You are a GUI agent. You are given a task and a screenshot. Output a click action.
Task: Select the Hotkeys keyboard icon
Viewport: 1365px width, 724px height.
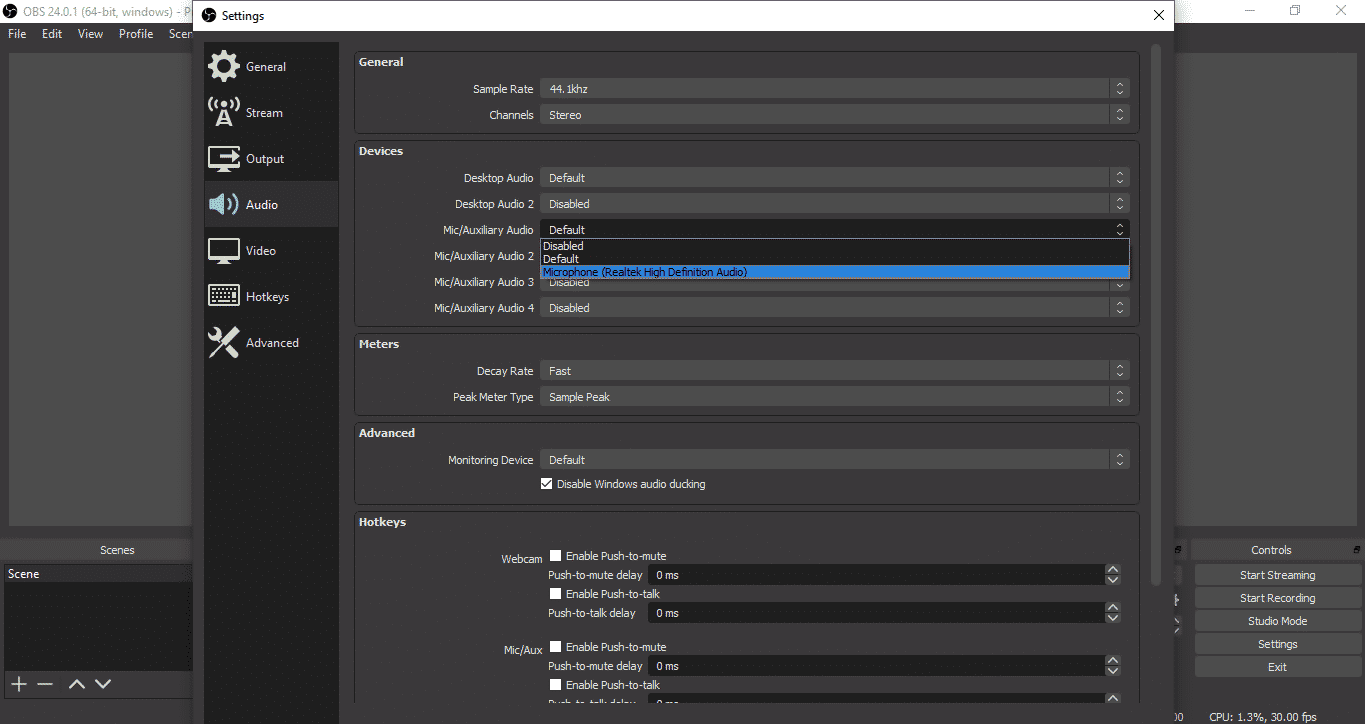point(224,296)
